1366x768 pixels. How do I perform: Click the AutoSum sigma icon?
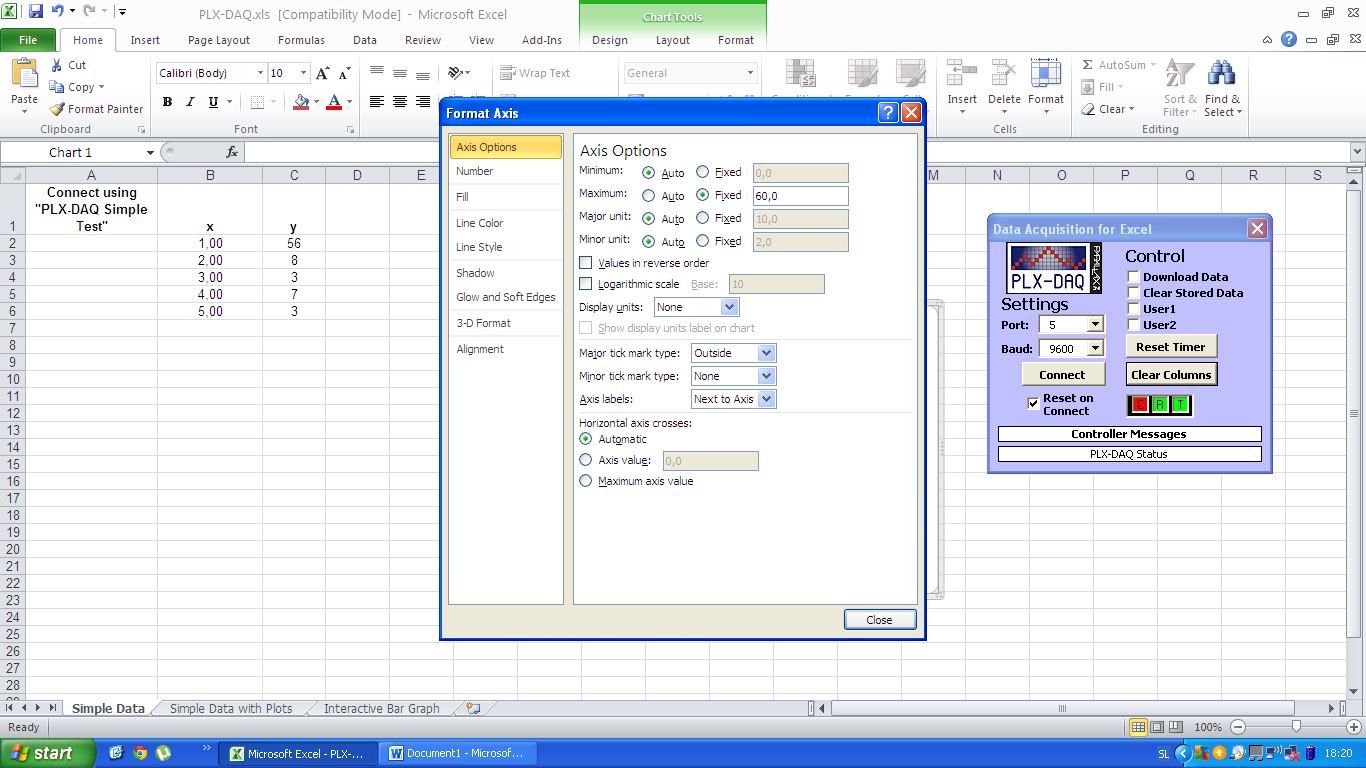(1088, 65)
